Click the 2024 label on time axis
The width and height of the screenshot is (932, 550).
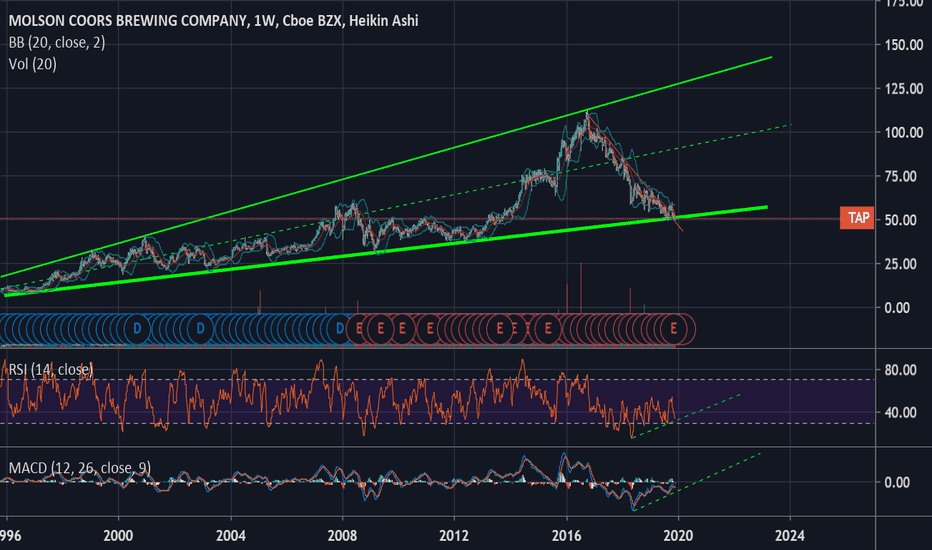[x=790, y=536]
